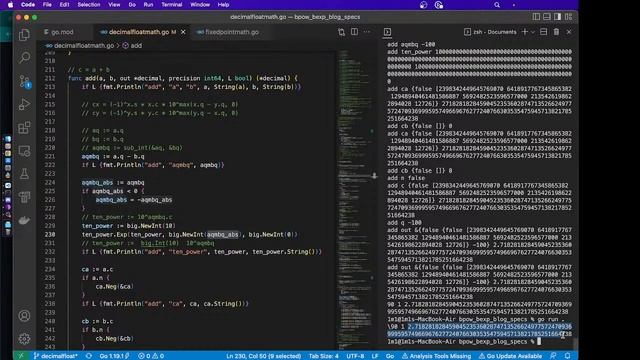Open the Run menu
640x360 pixels.
tap(148, 4)
